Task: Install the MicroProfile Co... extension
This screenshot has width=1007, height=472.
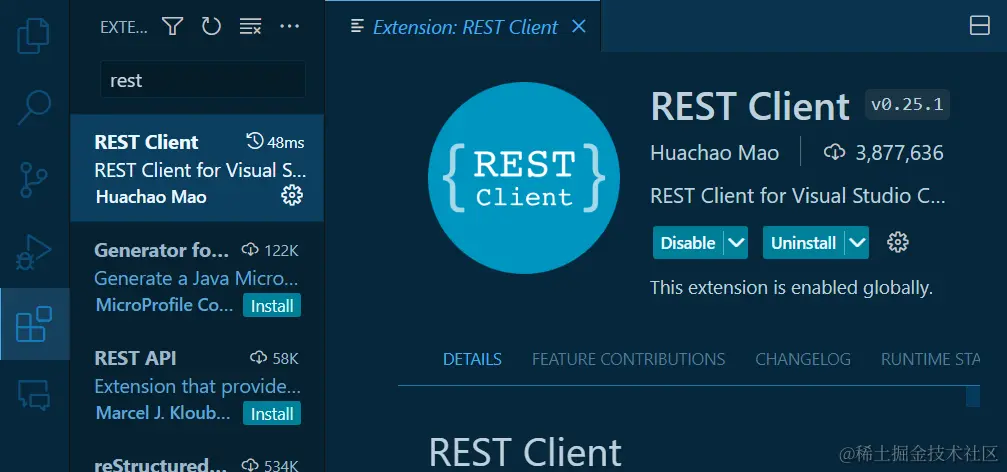Action: [x=272, y=306]
